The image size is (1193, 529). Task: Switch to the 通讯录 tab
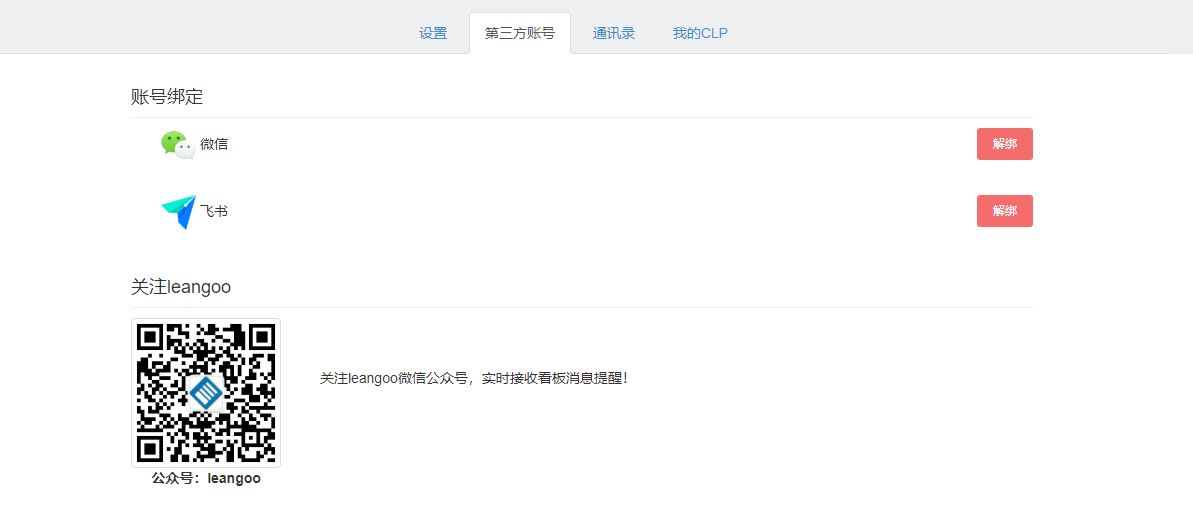click(613, 33)
